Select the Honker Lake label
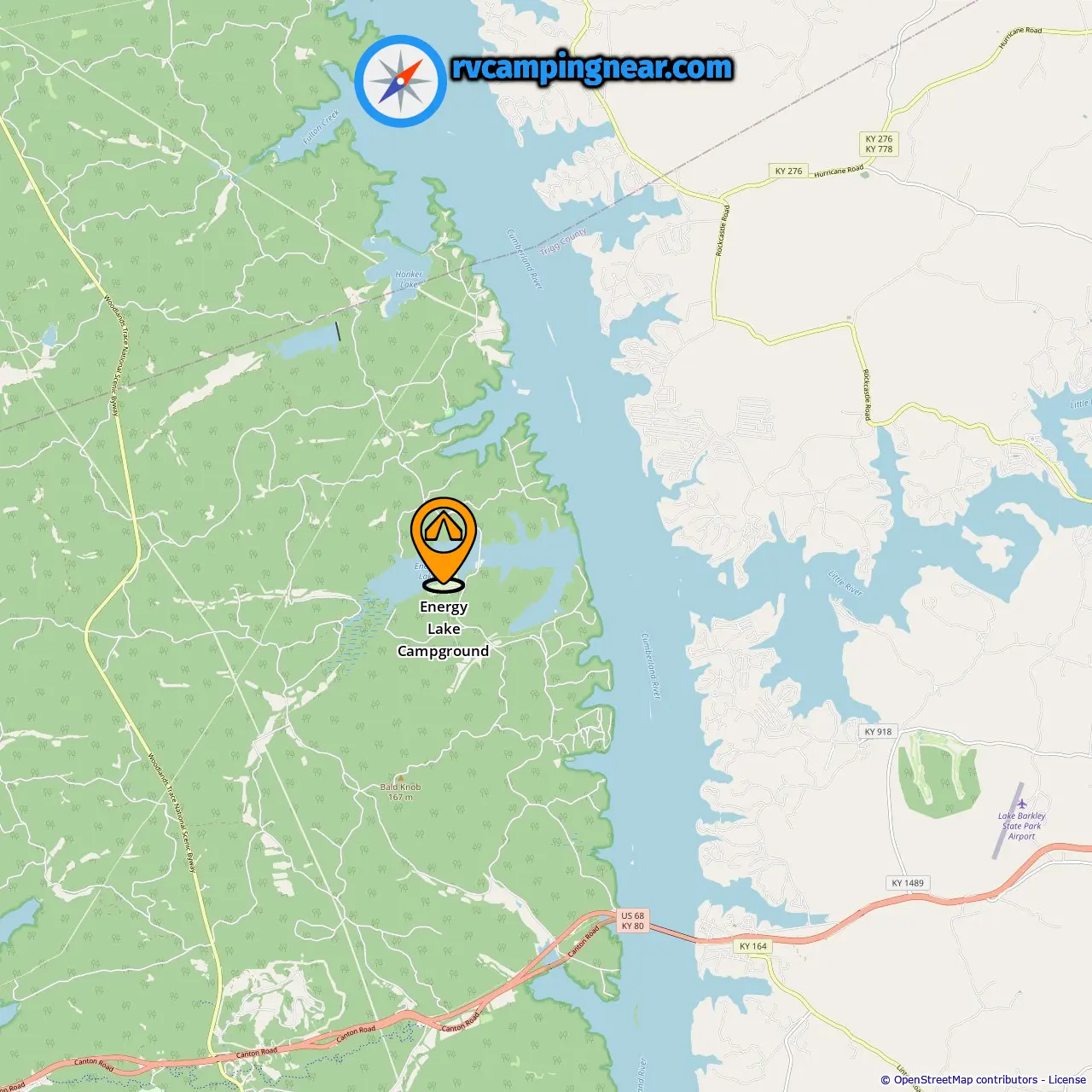Image resolution: width=1092 pixels, height=1092 pixels. 409,280
